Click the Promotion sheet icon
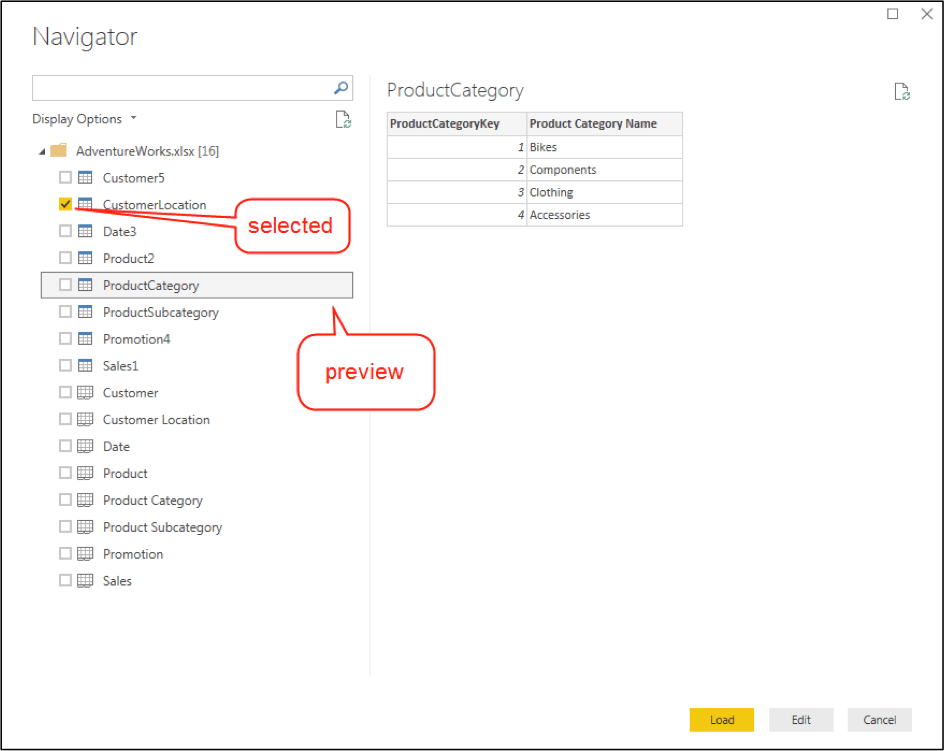The image size is (944, 751). point(85,553)
